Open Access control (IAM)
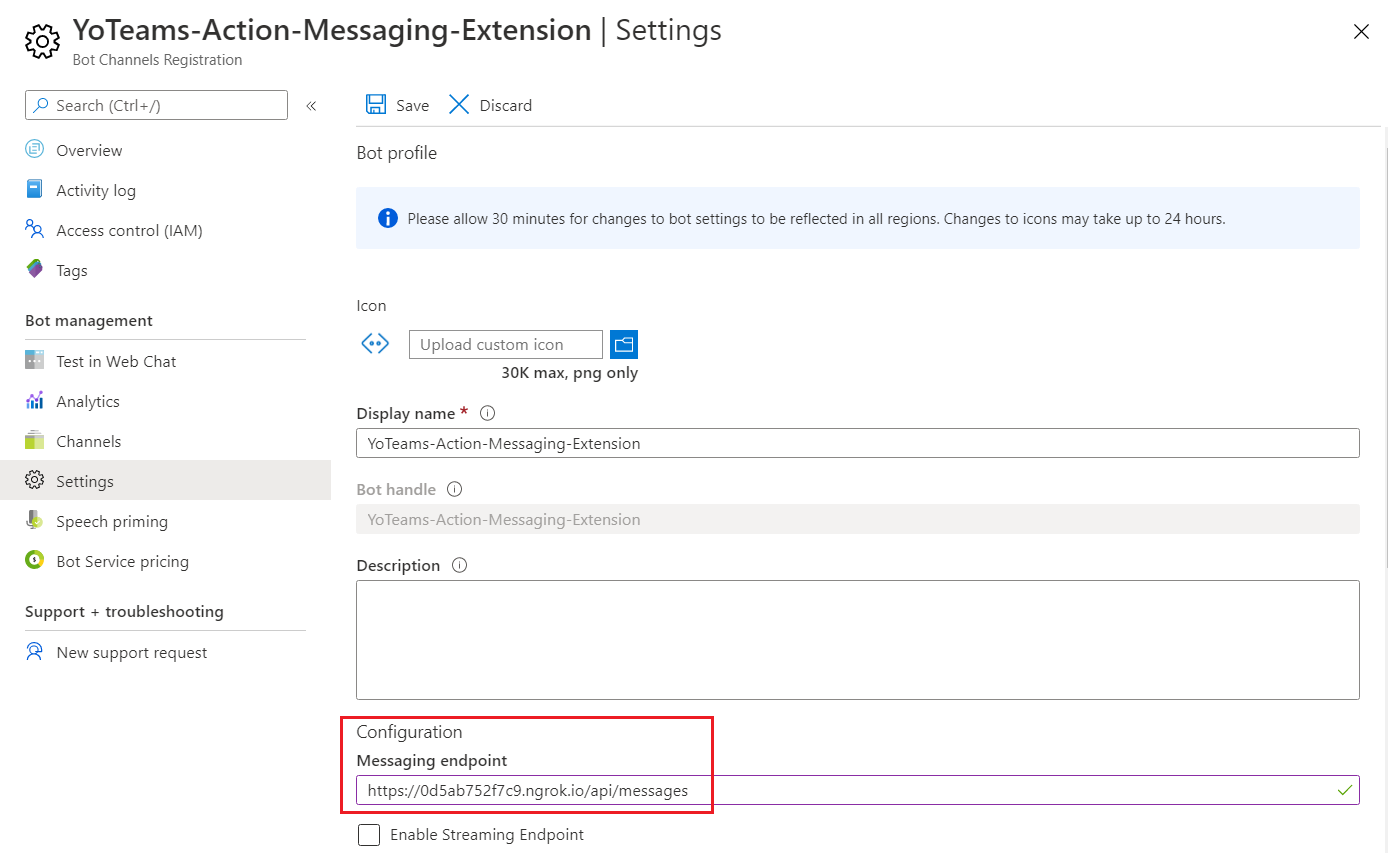The image size is (1388, 853). coord(129,230)
